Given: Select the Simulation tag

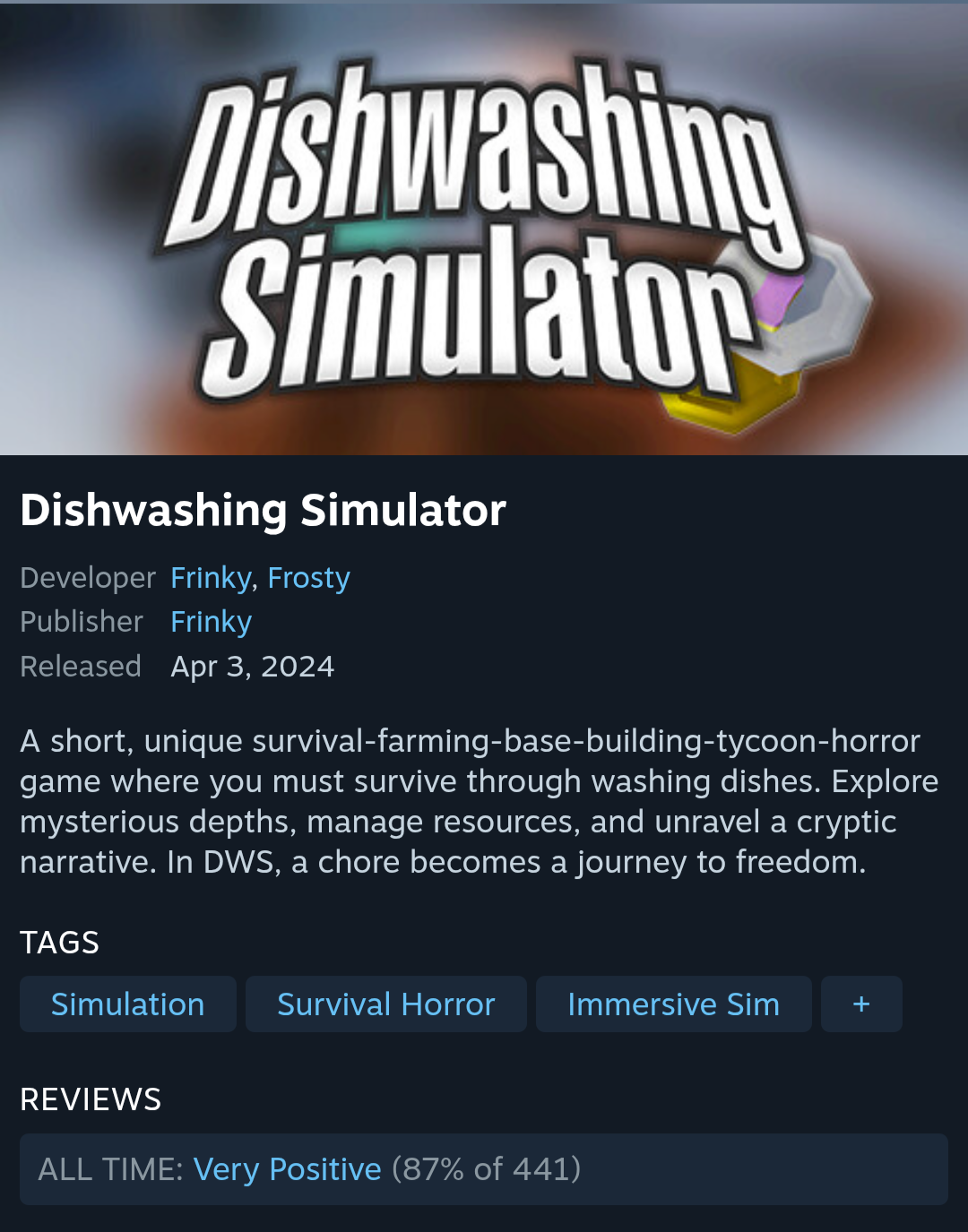Looking at the screenshot, I should coord(128,1004).
